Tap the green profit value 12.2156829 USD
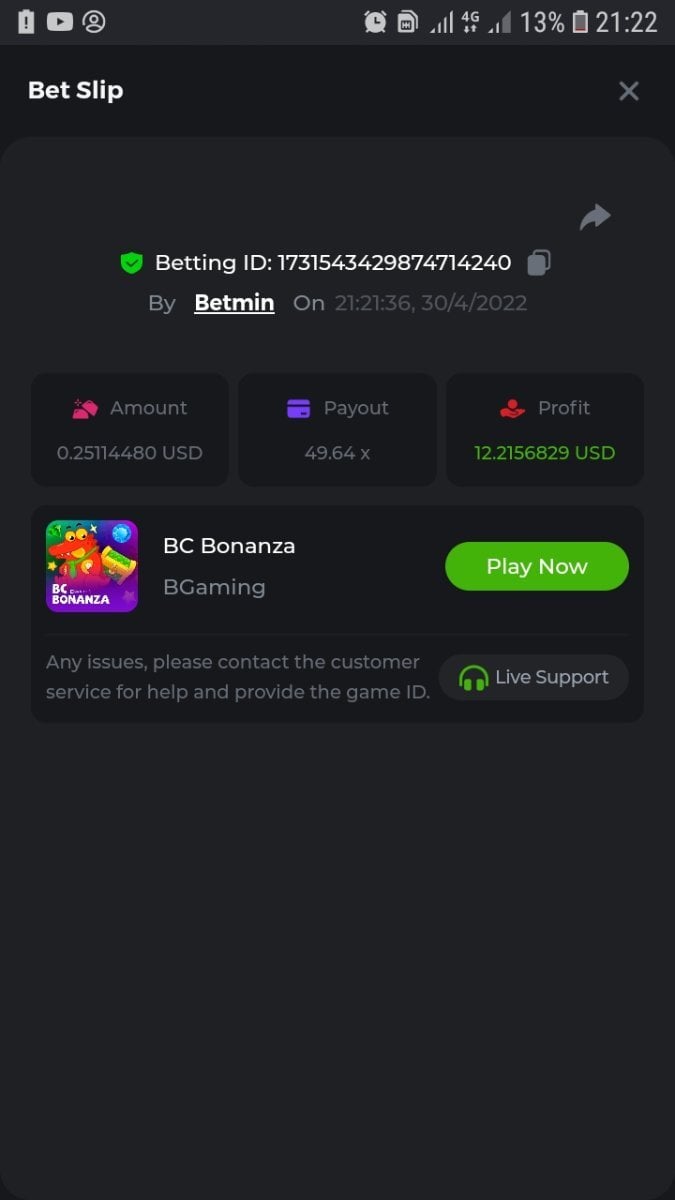Screen dimensions: 675x1200 point(545,453)
